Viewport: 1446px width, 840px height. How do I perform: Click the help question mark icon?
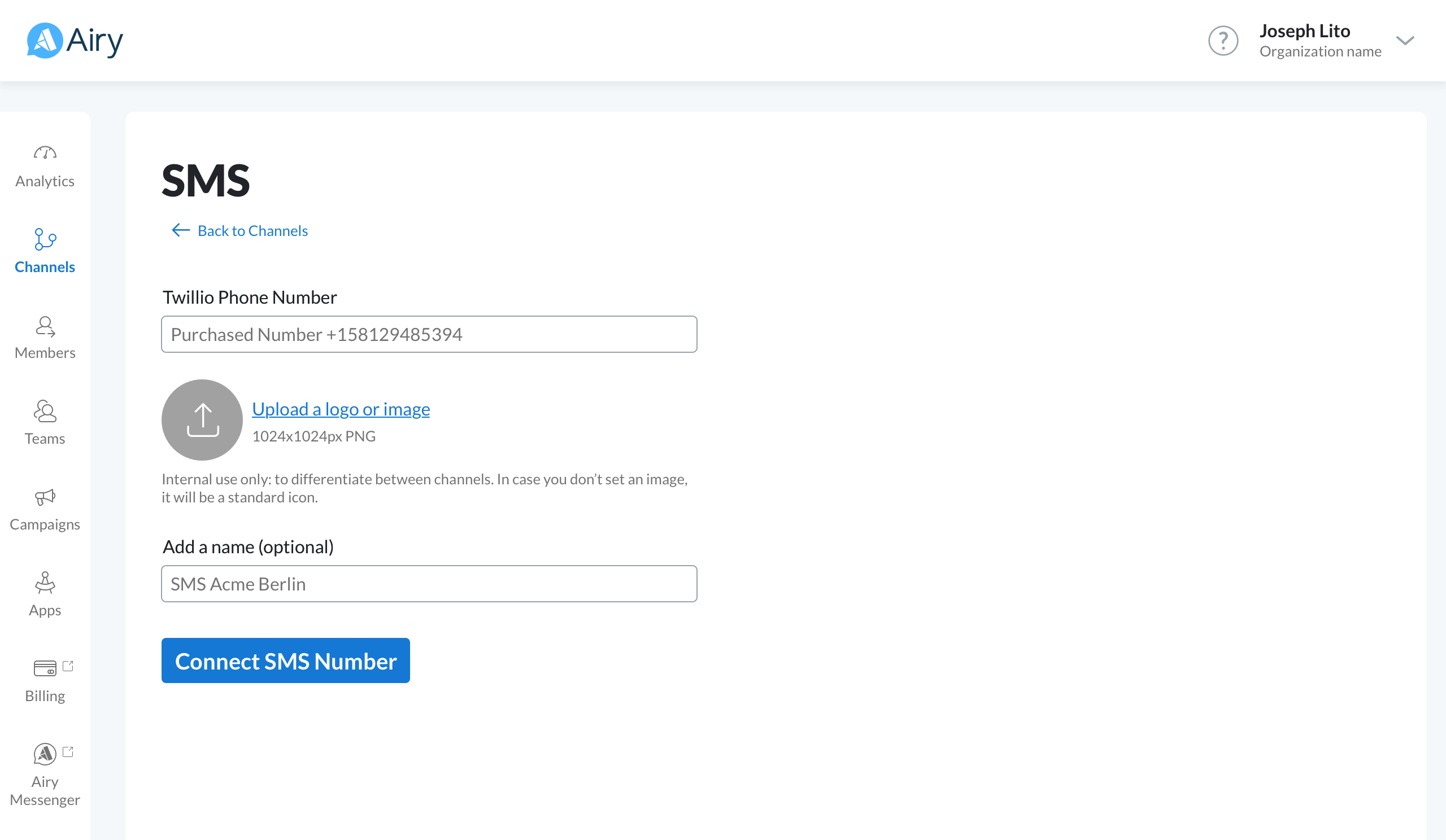[x=1223, y=40]
